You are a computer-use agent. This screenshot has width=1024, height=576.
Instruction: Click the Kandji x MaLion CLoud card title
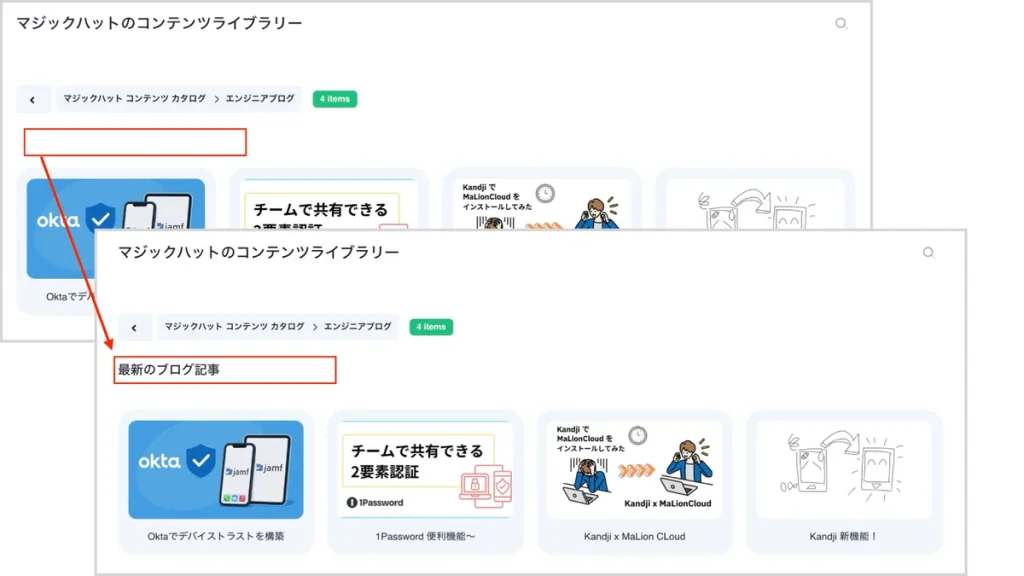pyautogui.click(x=635, y=536)
